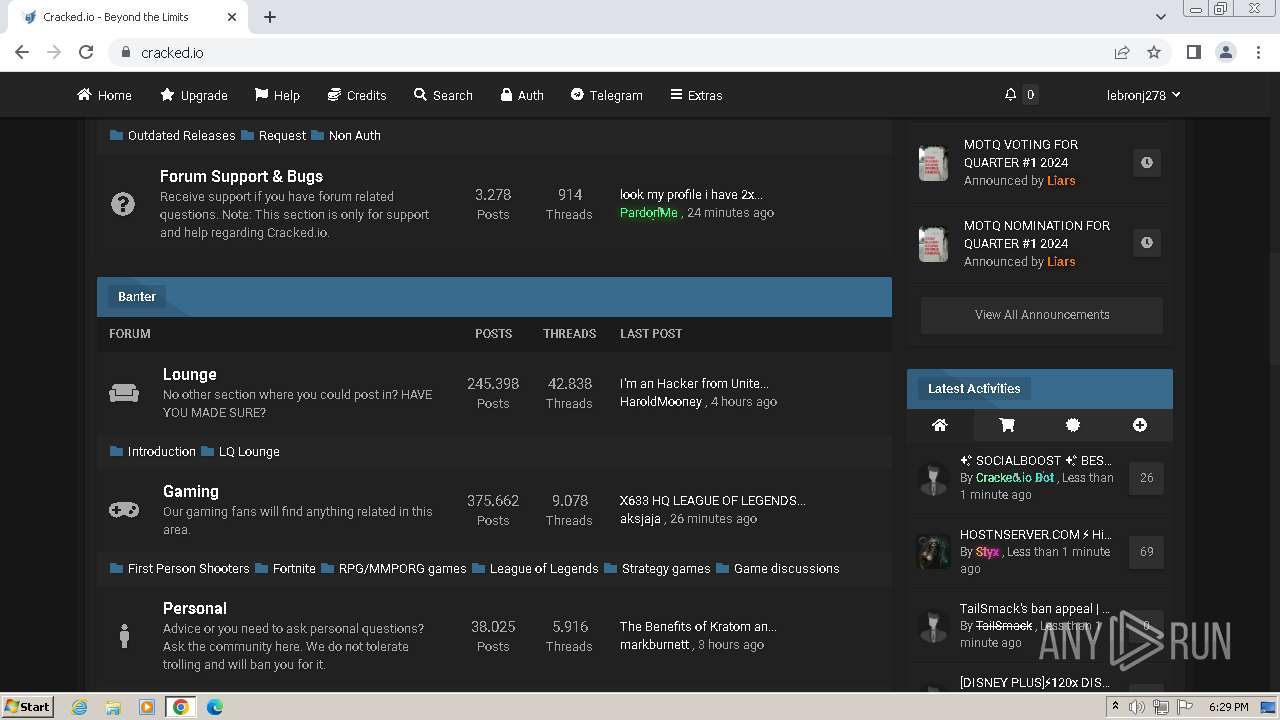Viewport: 1280px width, 720px height.
Task: Select the home tab in Latest Activities
Action: (x=939, y=425)
